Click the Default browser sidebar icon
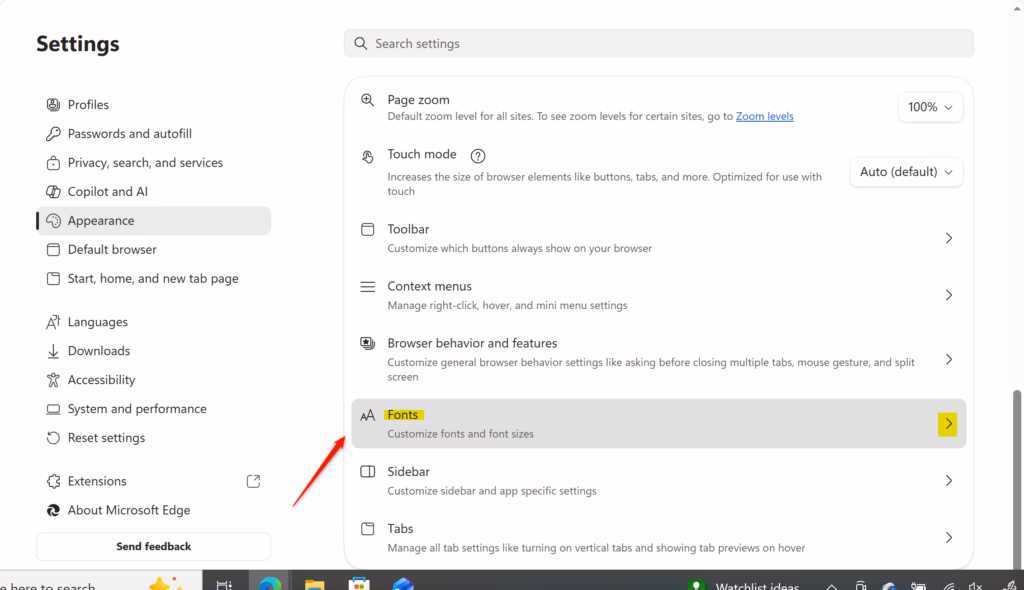Screen dimensions: 1024x590 click(x=53, y=250)
